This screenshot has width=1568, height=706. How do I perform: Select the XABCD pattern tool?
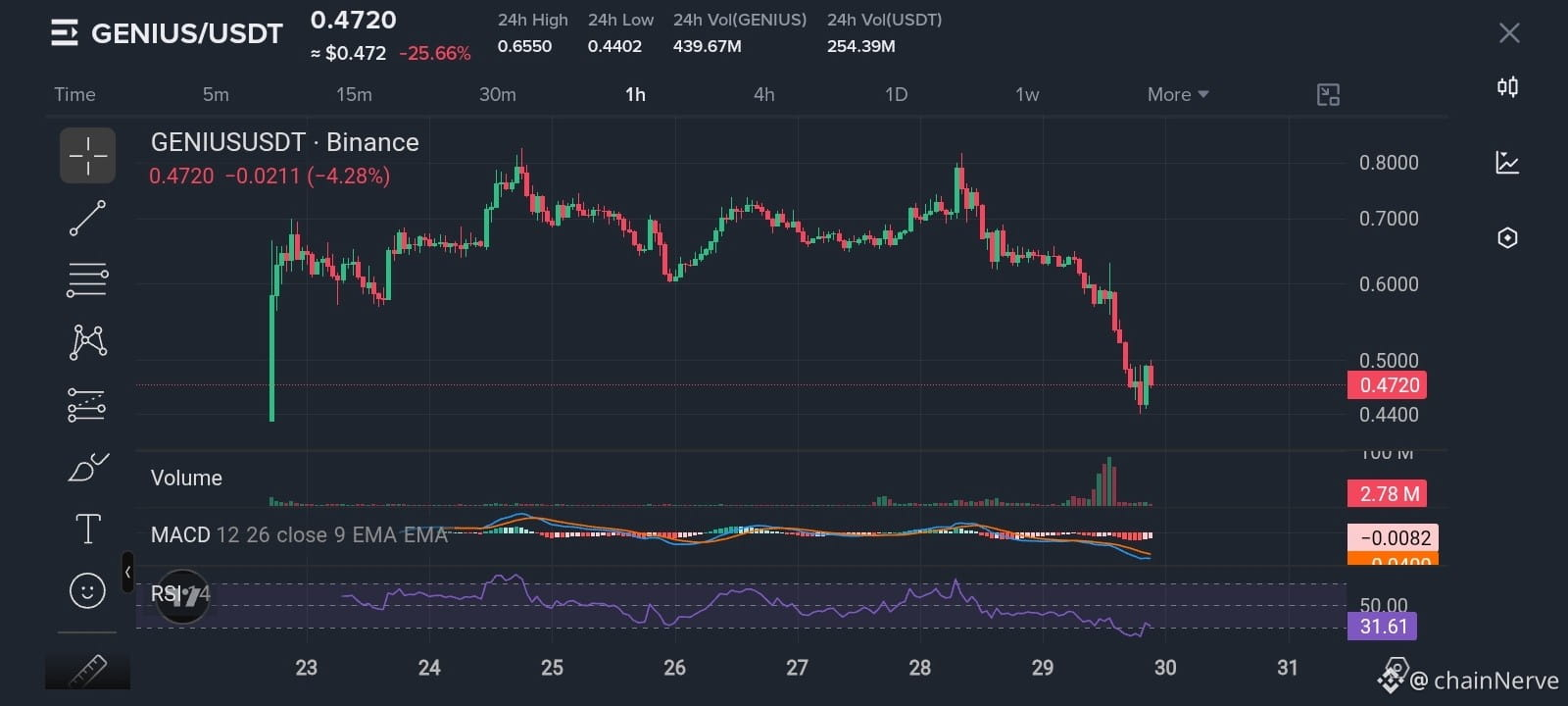click(87, 342)
